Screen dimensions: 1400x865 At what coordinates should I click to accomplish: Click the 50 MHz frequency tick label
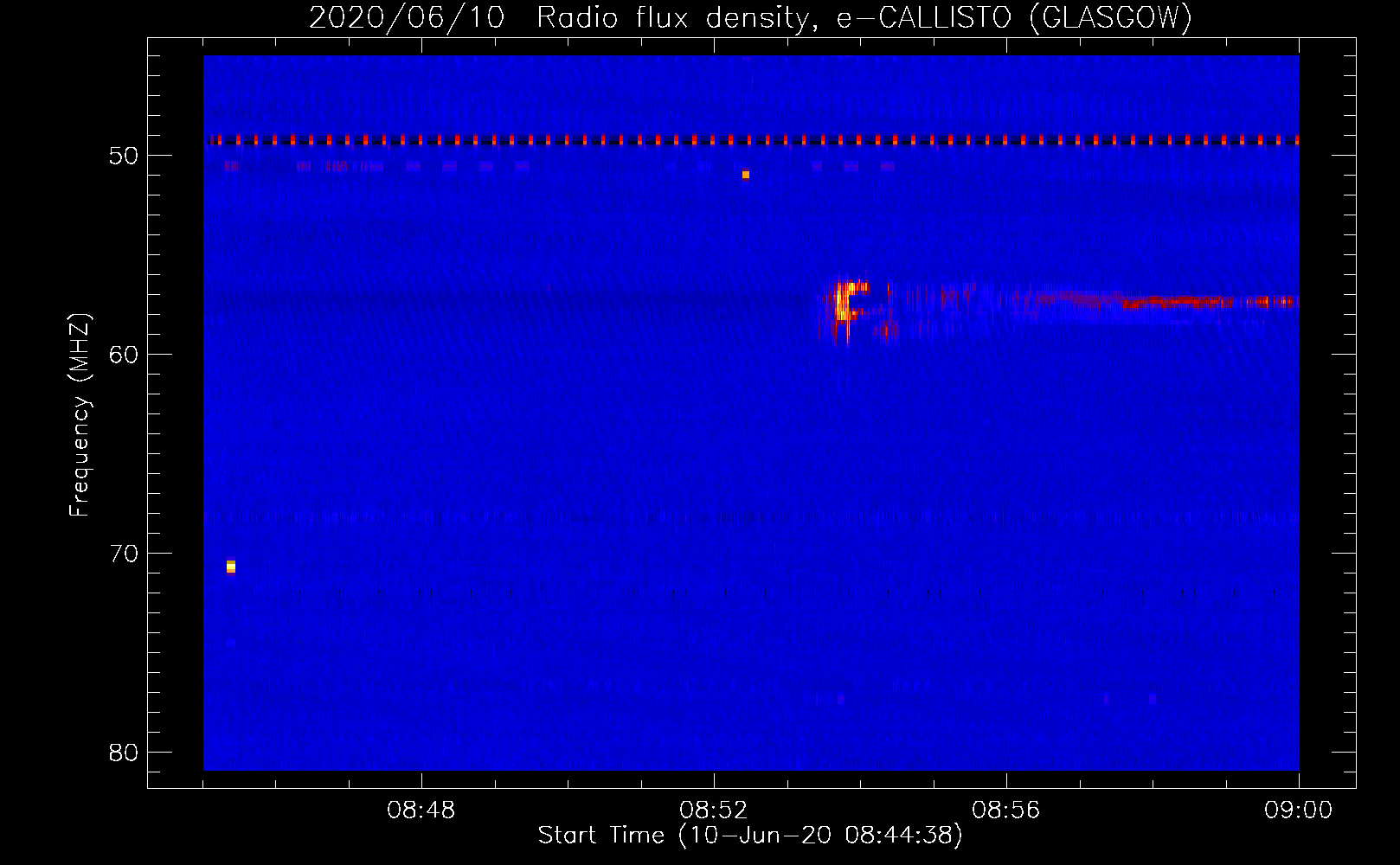125,156
